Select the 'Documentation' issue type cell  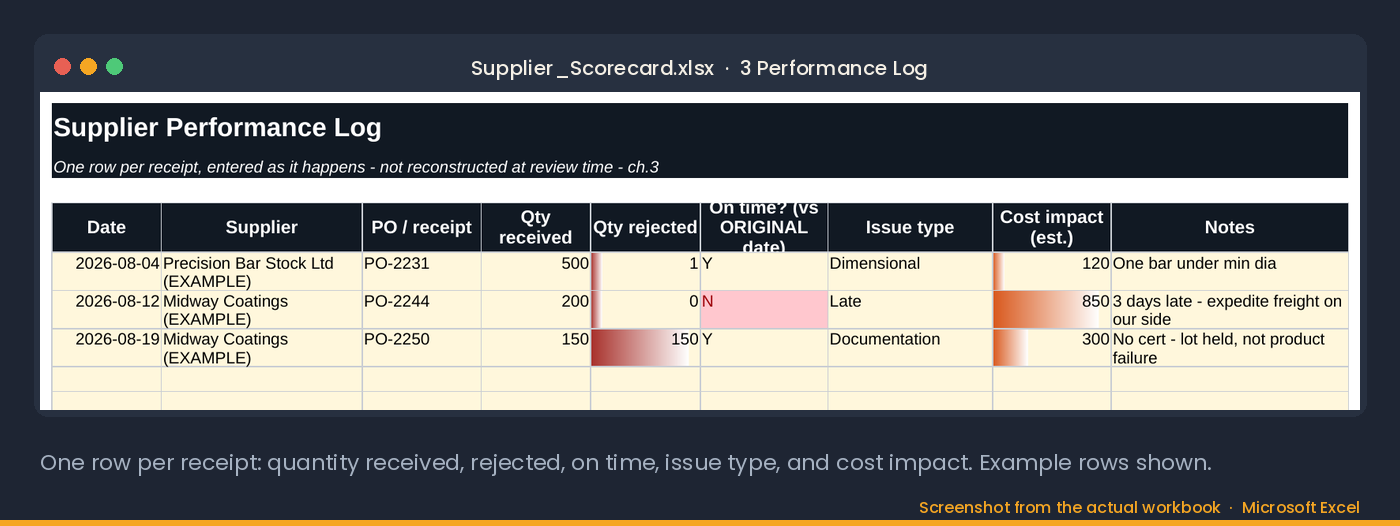[910, 348]
